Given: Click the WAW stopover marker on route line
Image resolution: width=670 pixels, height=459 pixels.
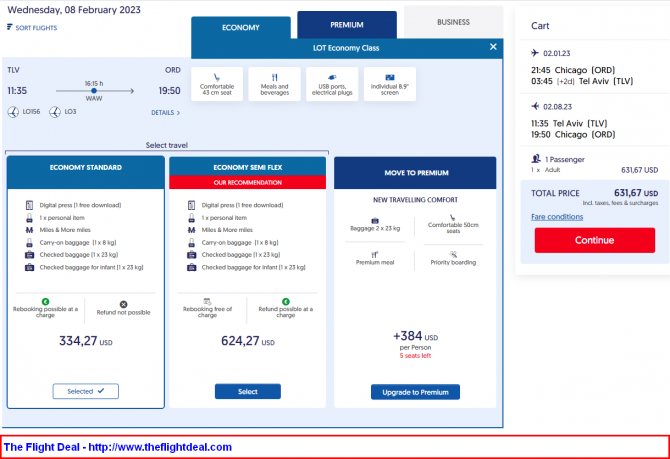Looking at the screenshot, I should pyautogui.click(x=94, y=91).
